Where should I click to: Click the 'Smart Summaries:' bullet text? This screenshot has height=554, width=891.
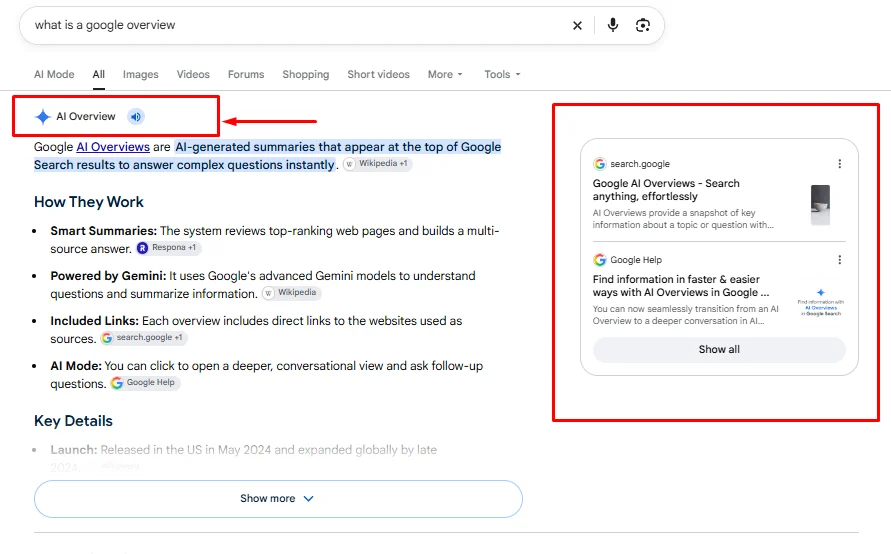pos(103,231)
